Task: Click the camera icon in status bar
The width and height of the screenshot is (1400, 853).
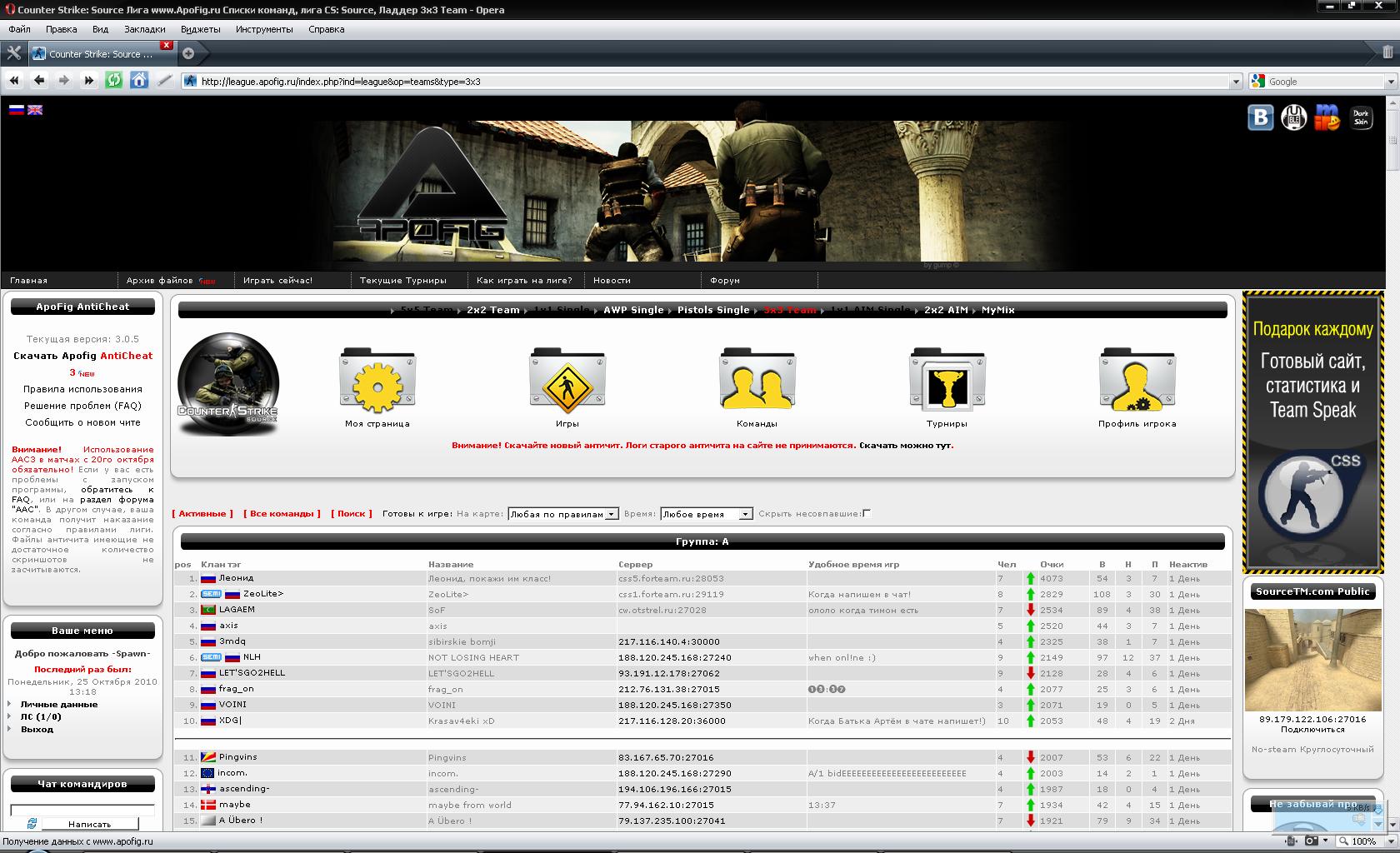Action: (x=1312, y=841)
